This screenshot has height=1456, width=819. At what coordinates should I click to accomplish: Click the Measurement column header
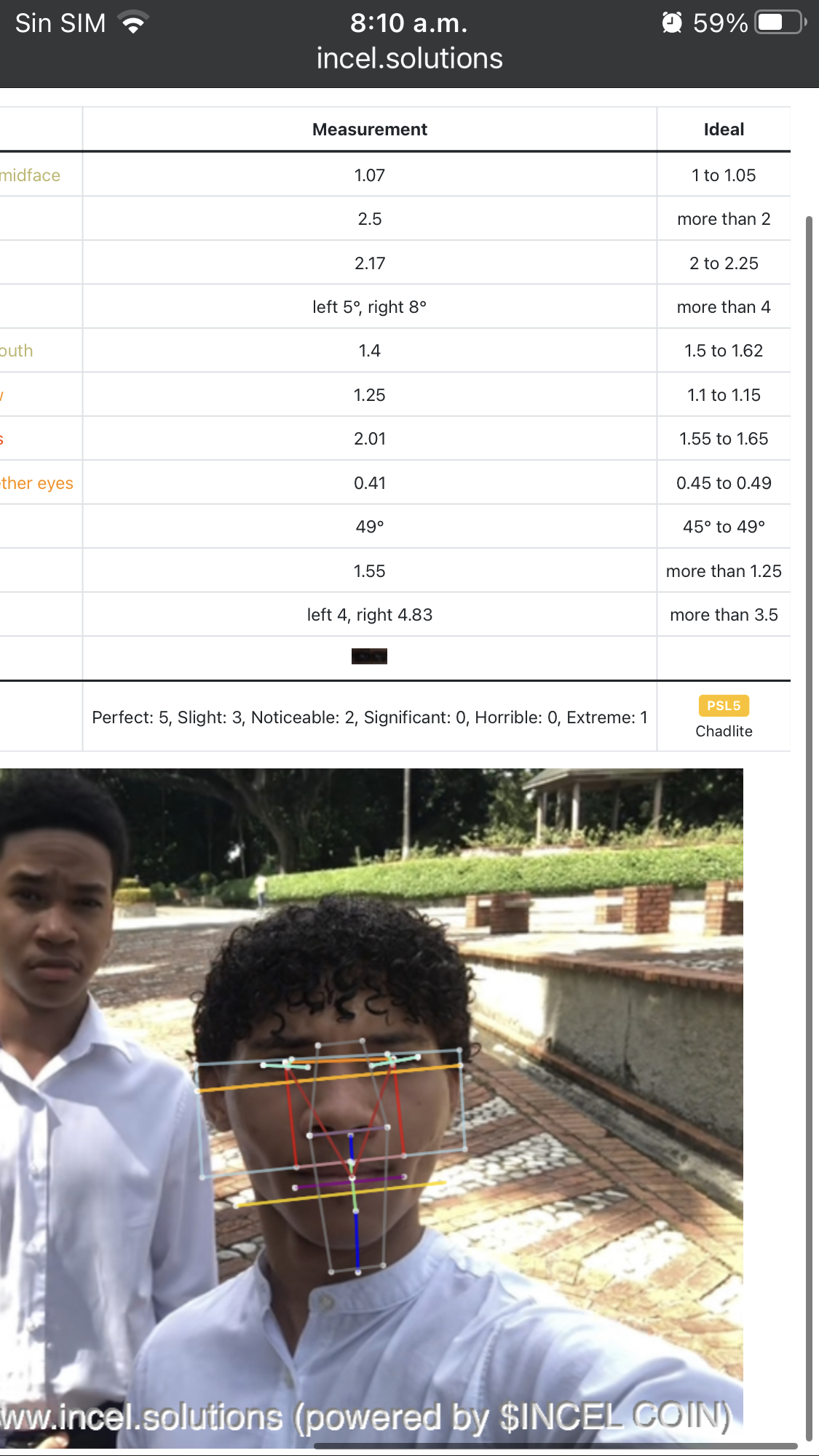(370, 130)
